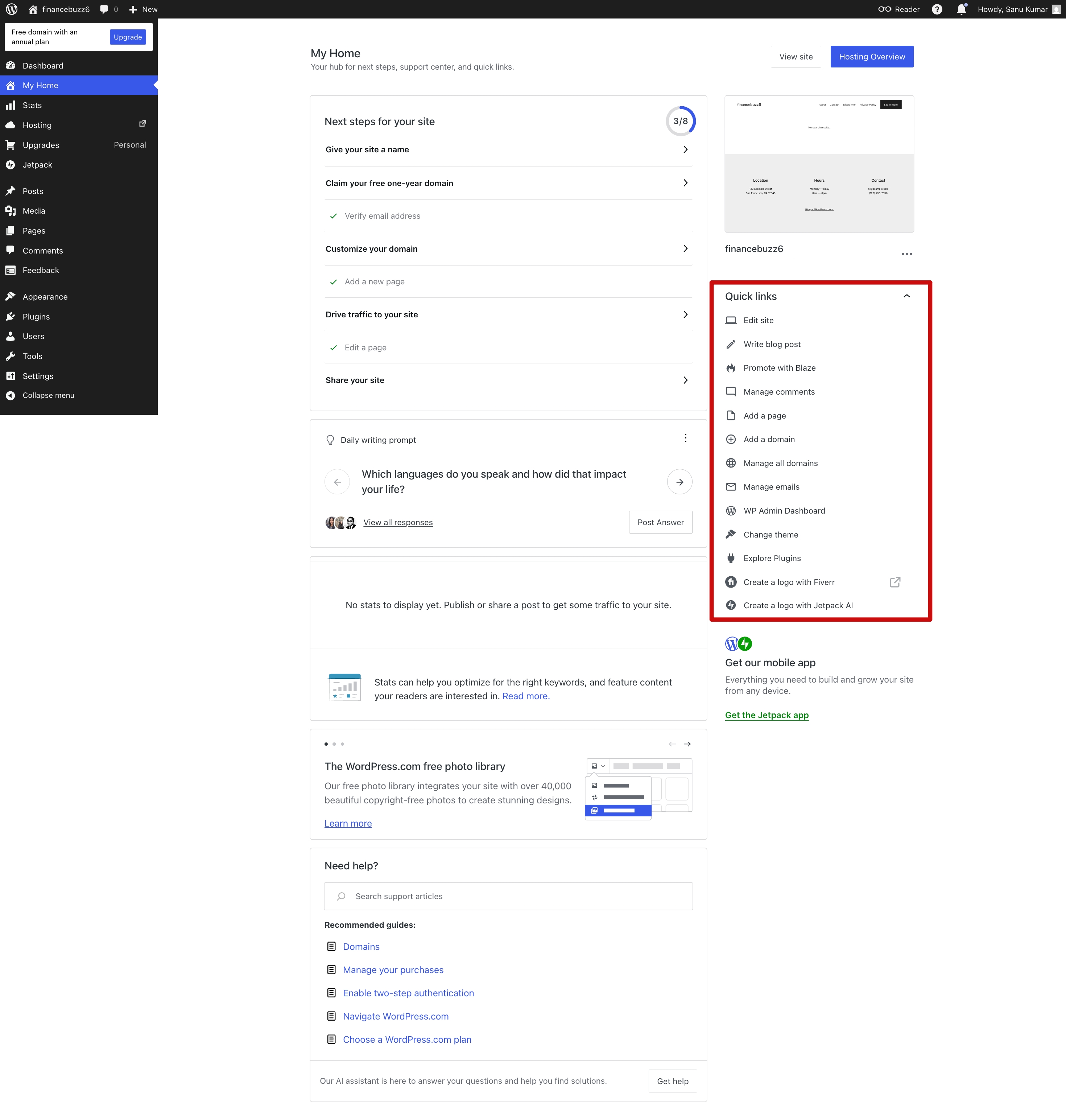Click Promote with Blaze quick link

779,368
